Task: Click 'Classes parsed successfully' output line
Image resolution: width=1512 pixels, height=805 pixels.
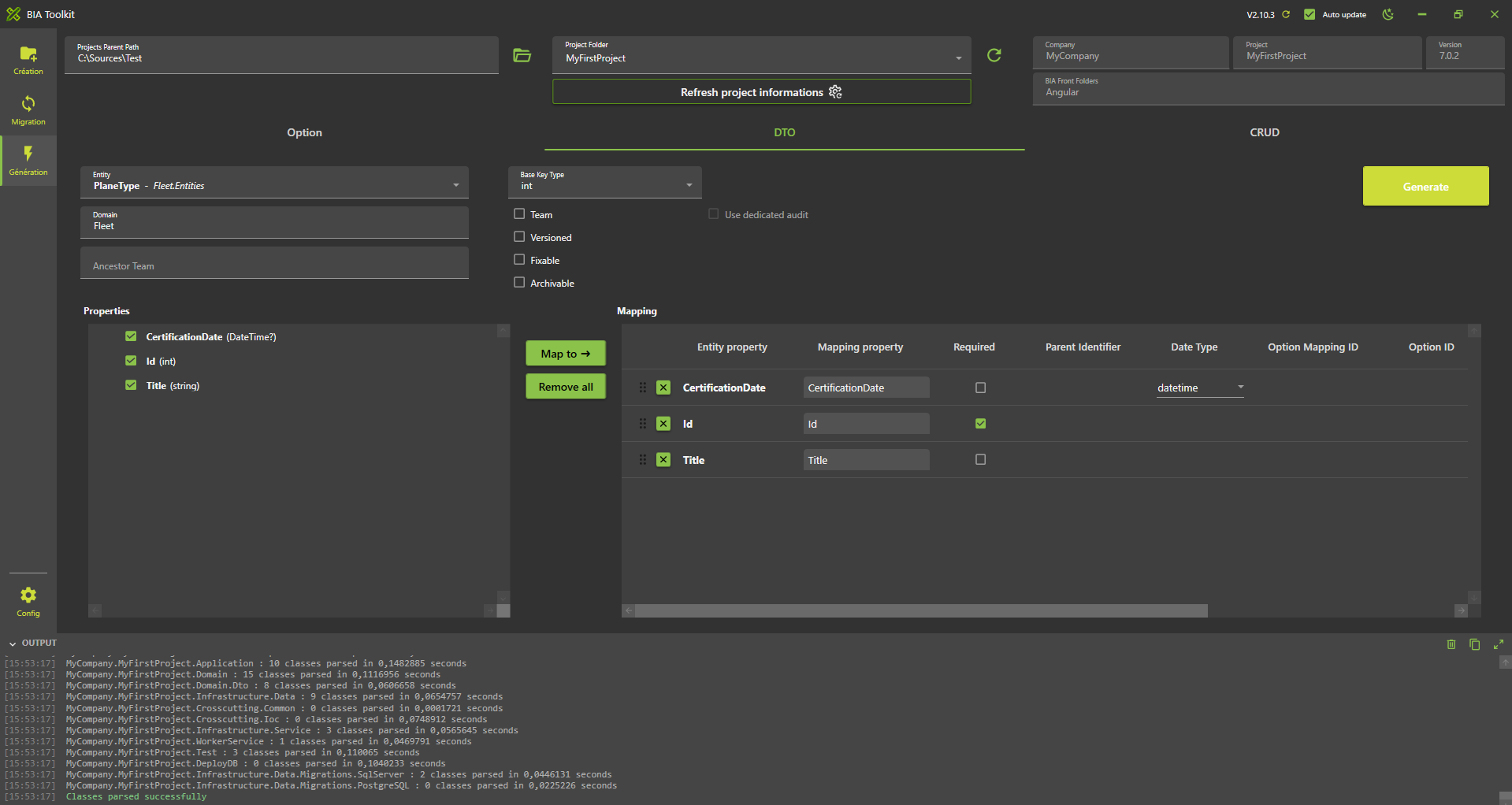Action: click(x=136, y=796)
